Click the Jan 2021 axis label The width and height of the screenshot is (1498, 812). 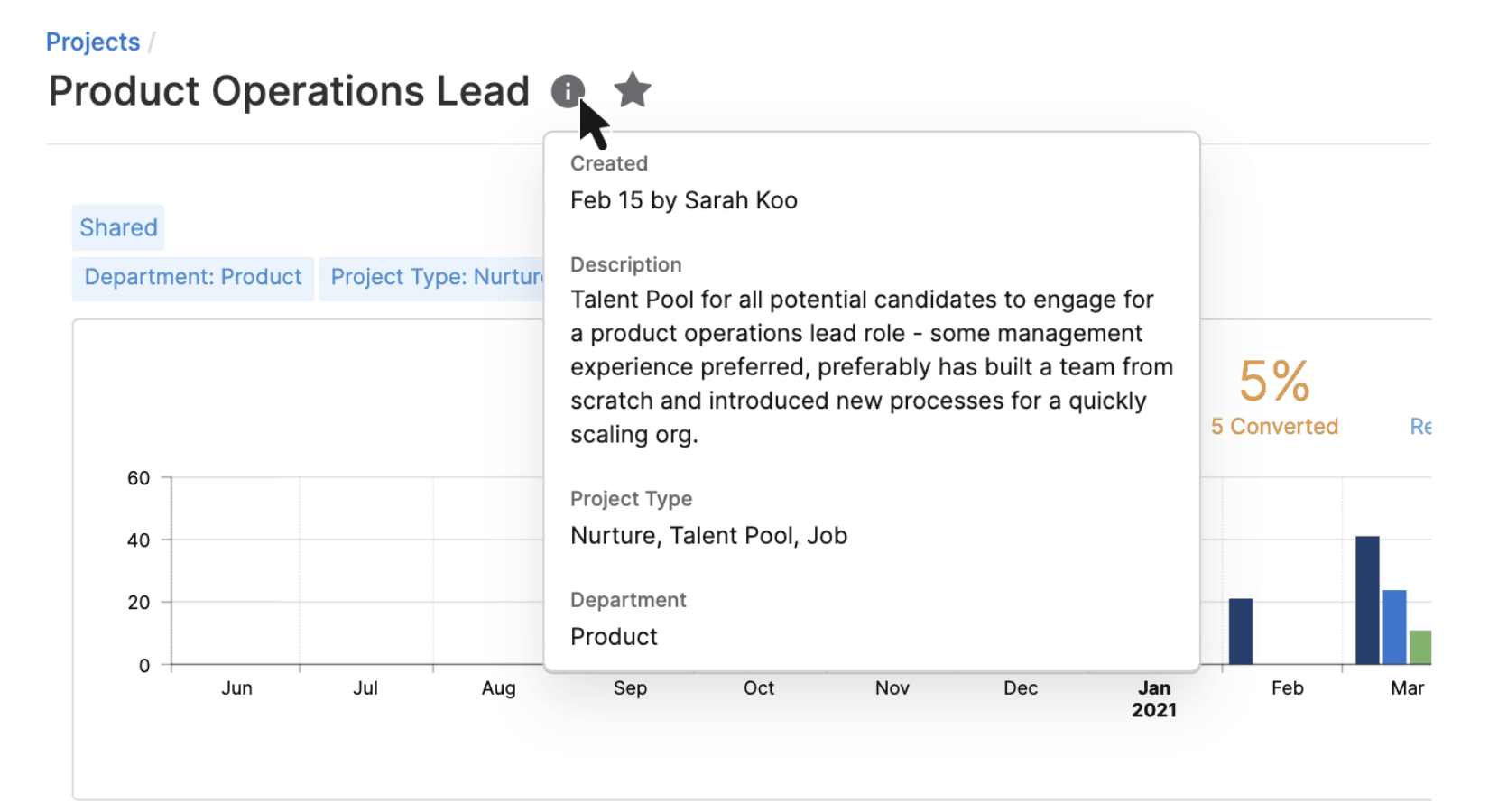coord(1154,698)
